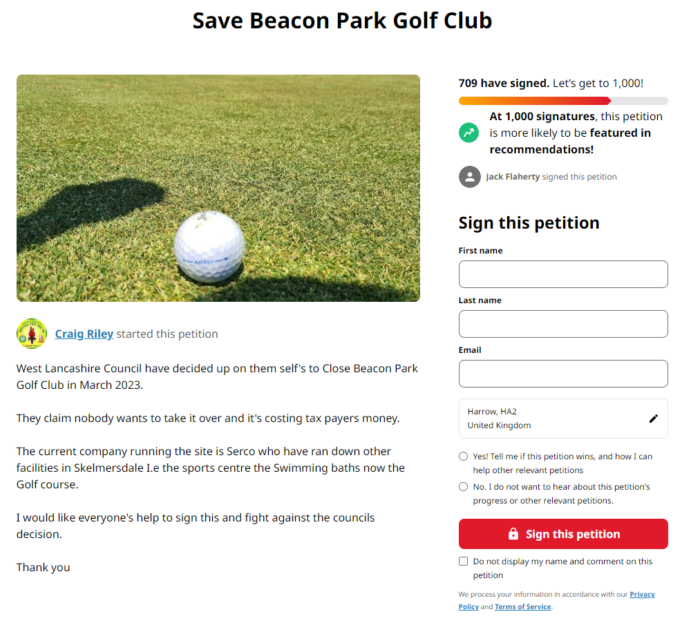Click Craig Riley's profile avatar

[33, 333]
